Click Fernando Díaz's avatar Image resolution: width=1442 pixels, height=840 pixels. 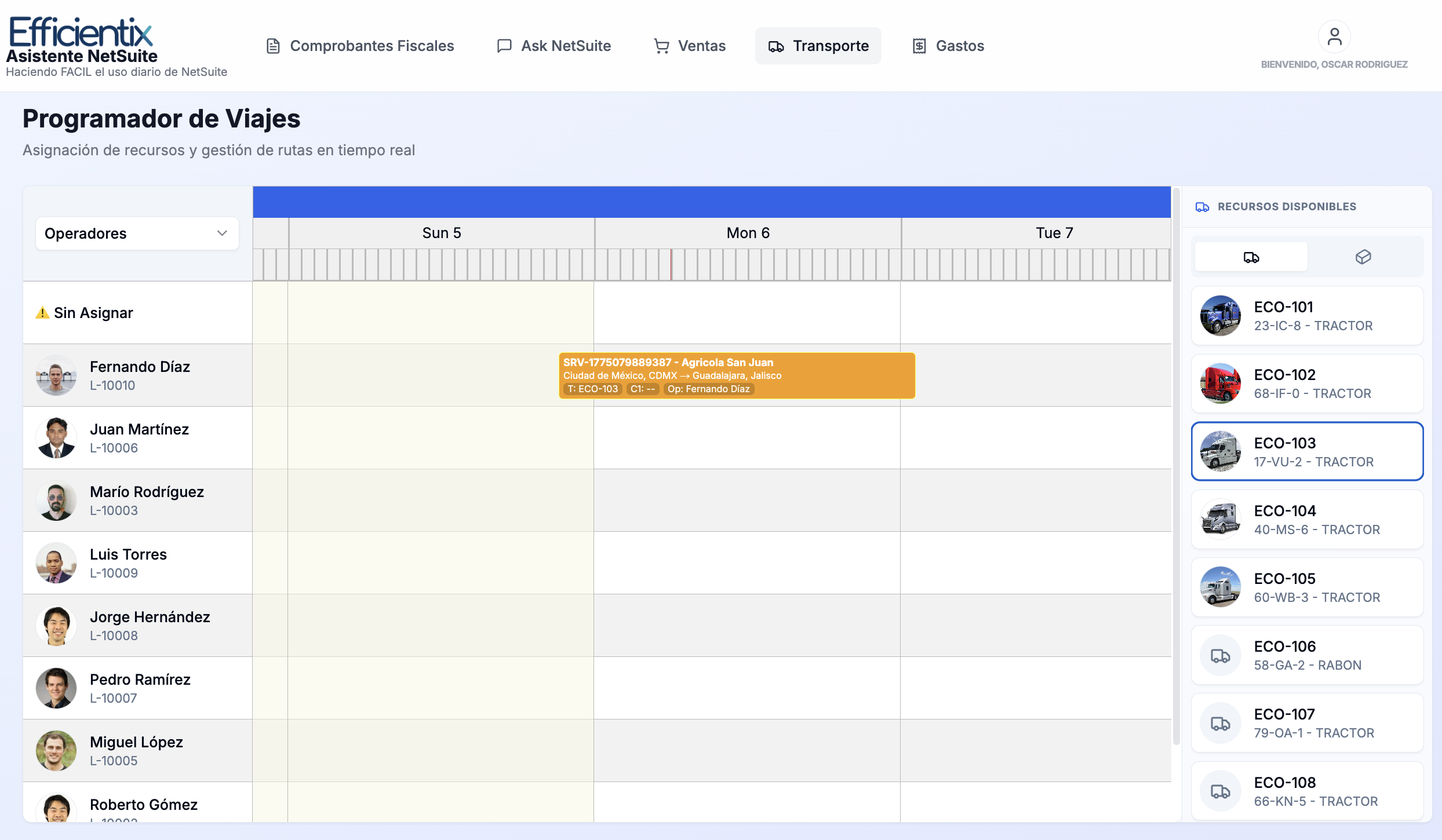point(56,375)
